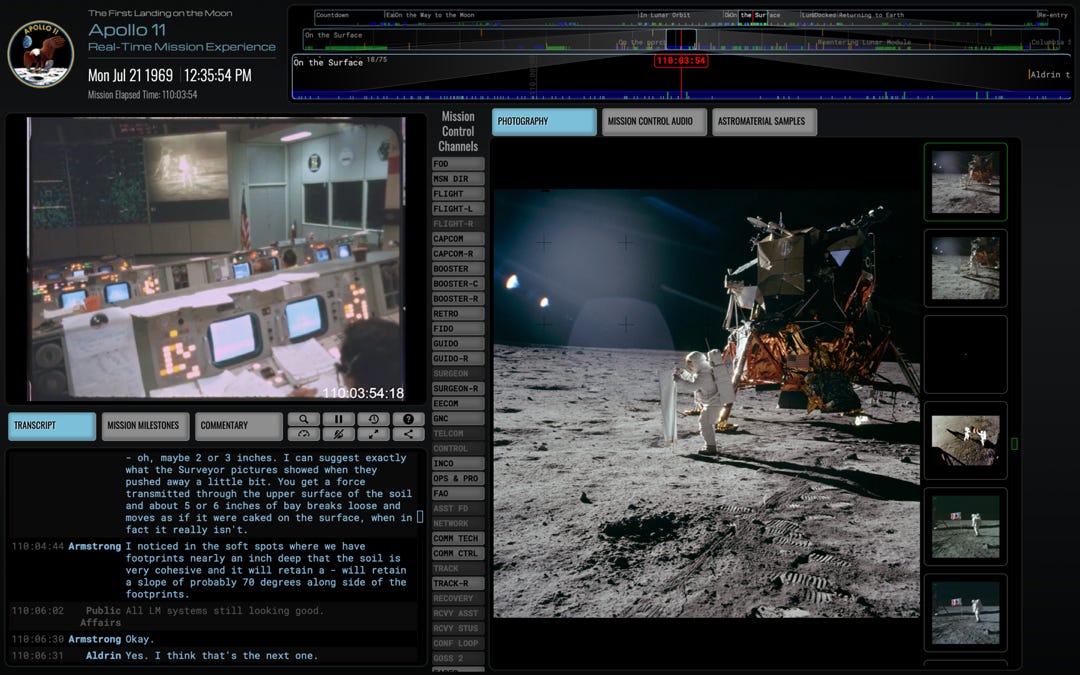Jump to Countdown on the top timeline

[332, 15]
